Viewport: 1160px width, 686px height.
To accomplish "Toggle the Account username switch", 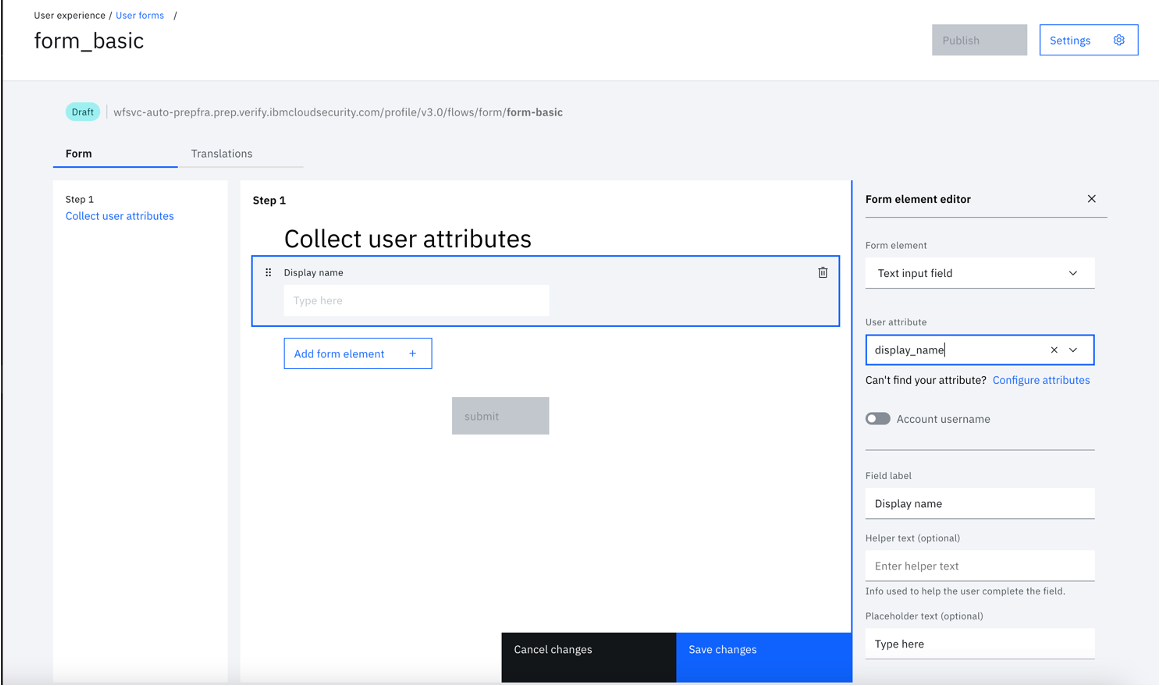I will tap(878, 419).
